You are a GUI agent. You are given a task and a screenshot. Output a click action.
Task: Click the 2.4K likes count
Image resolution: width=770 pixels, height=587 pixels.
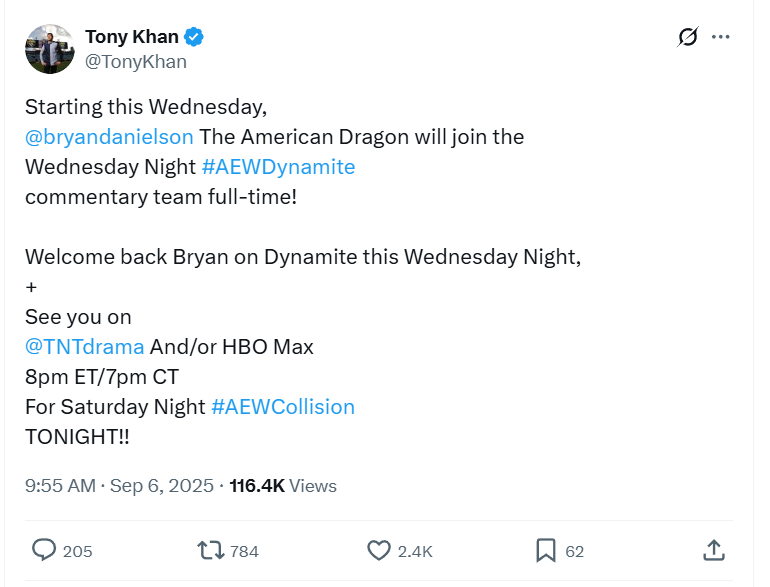coord(415,551)
